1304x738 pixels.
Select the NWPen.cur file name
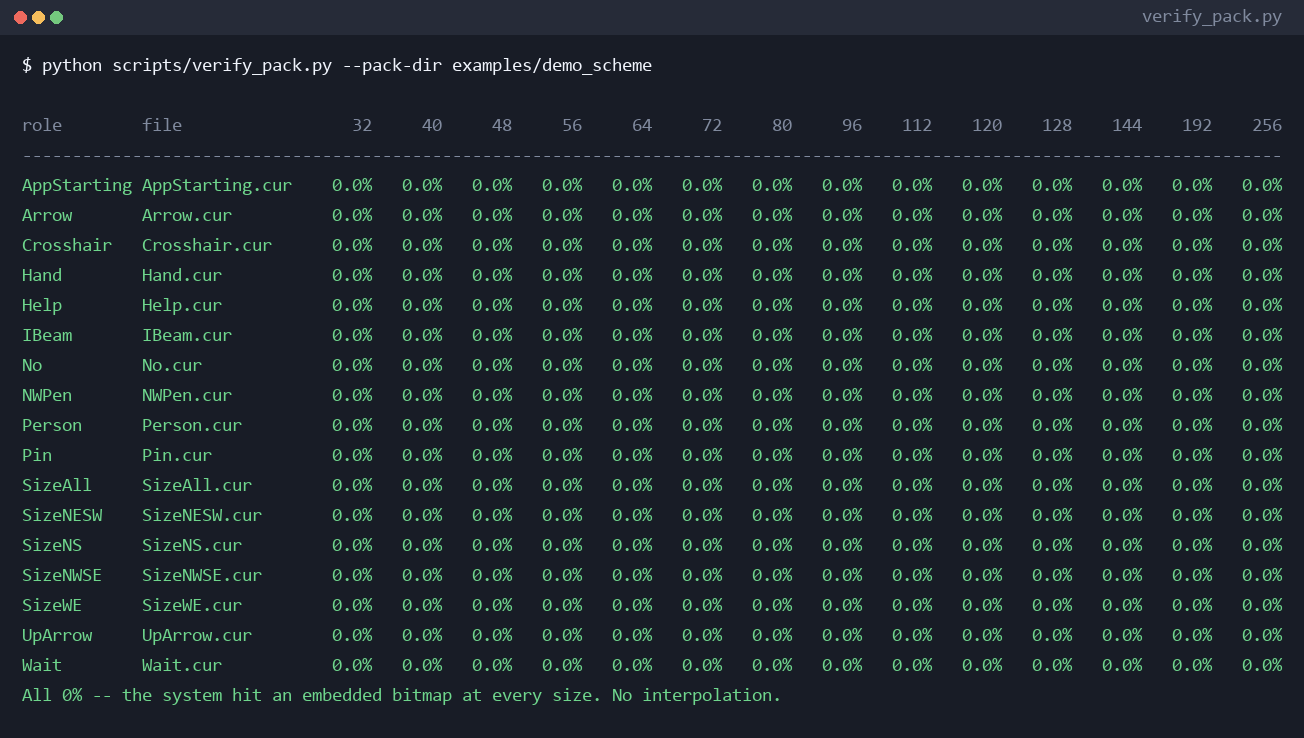coord(187,395)
